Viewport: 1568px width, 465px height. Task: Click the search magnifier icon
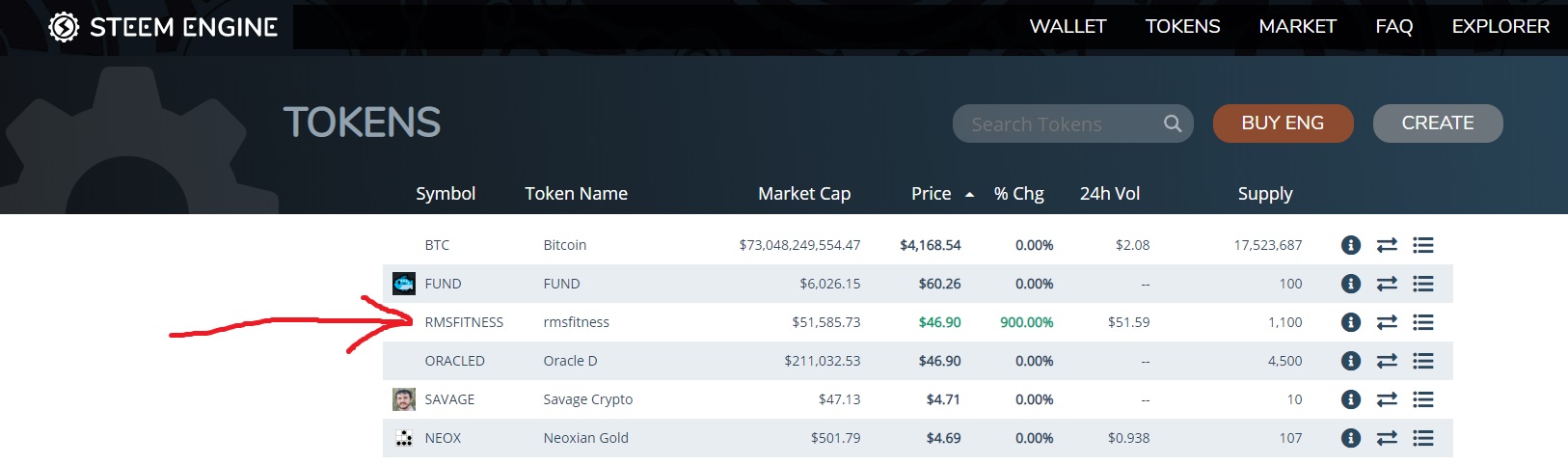coord(1173,123)
